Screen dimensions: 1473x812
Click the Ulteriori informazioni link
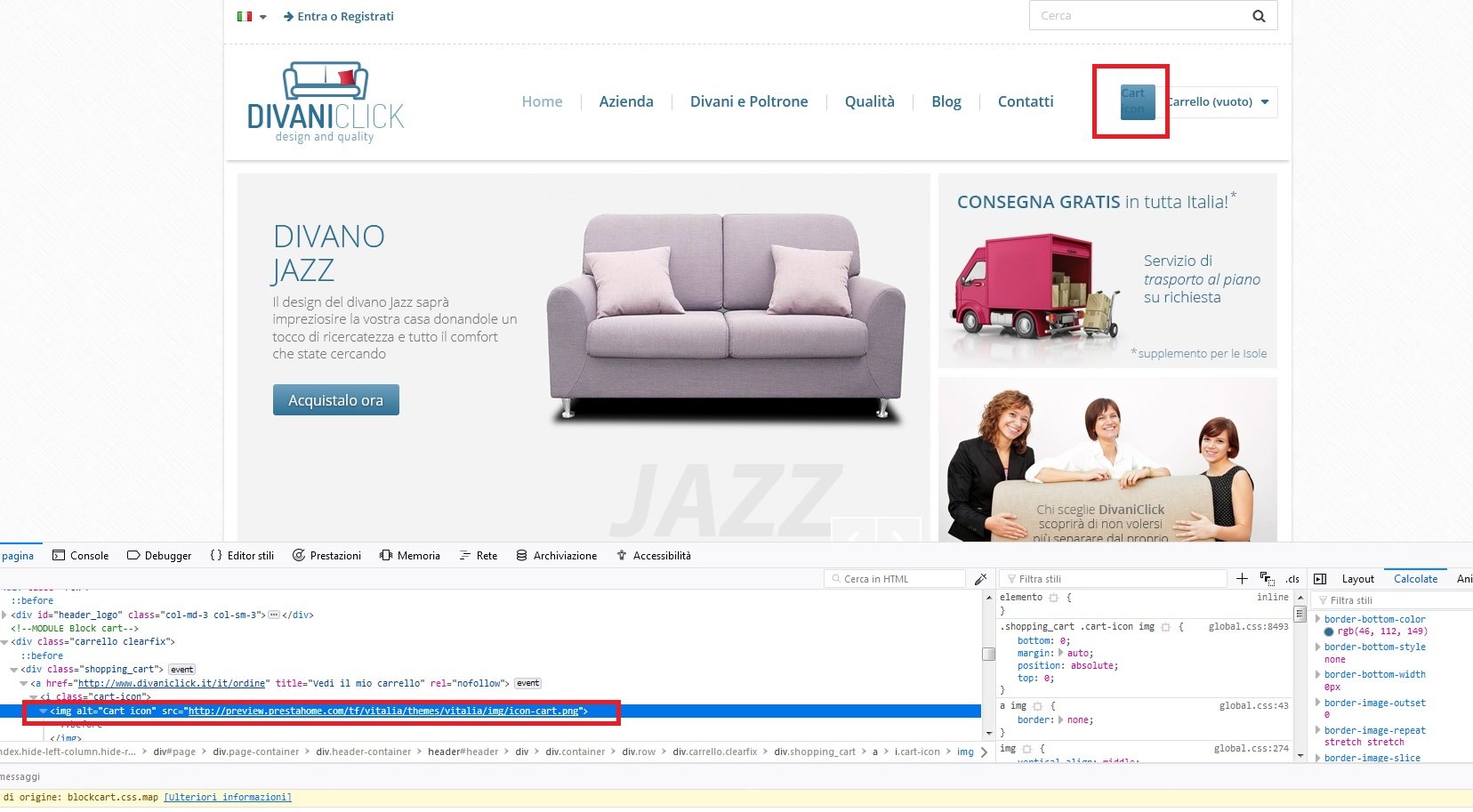228,798
